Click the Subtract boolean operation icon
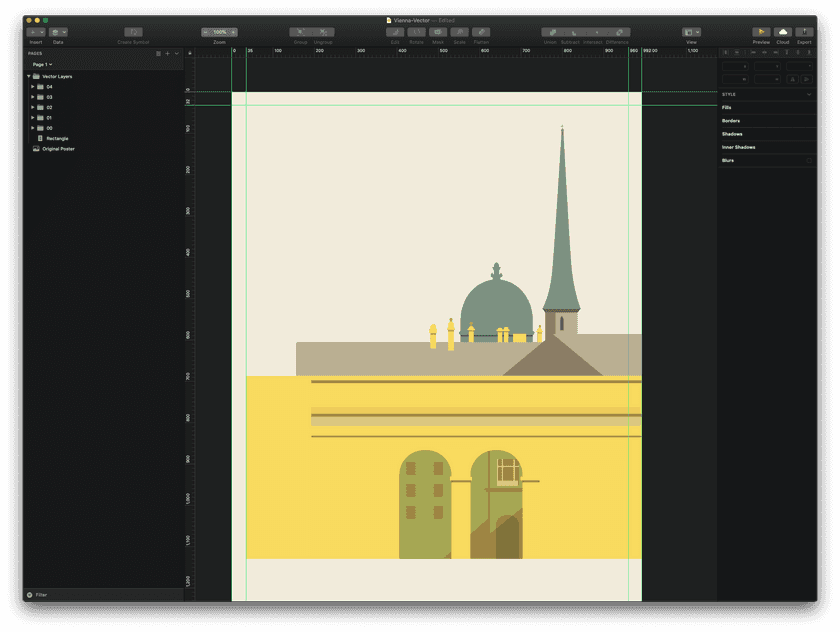The image size is (840, 632). coord(573,33)
